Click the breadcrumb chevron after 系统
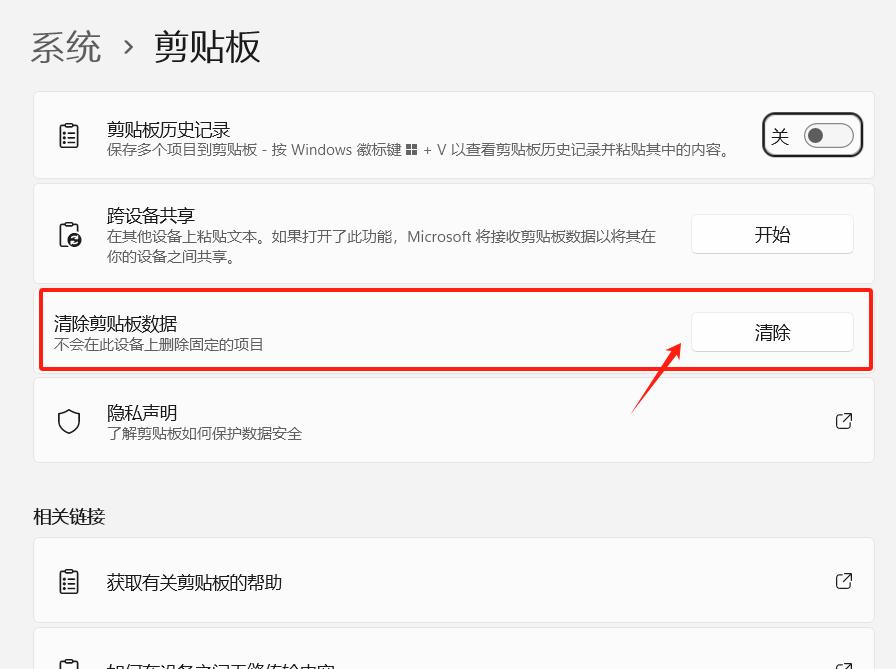 click(129, 47)
